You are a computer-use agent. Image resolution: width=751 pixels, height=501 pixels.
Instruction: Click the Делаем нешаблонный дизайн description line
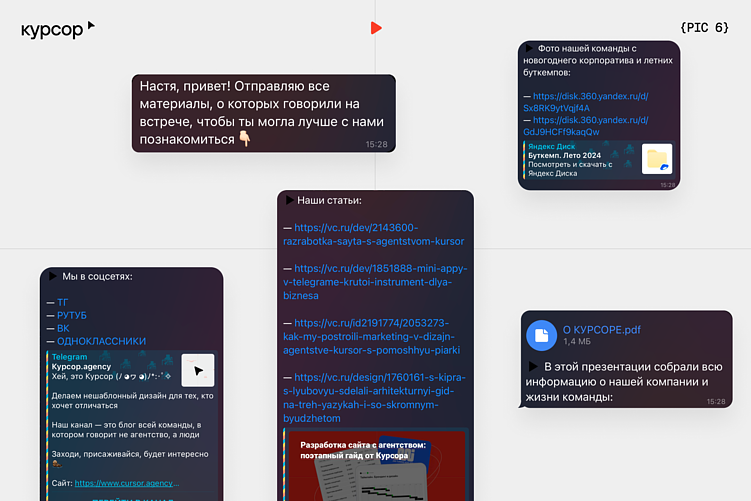click(x=133, y=400)
